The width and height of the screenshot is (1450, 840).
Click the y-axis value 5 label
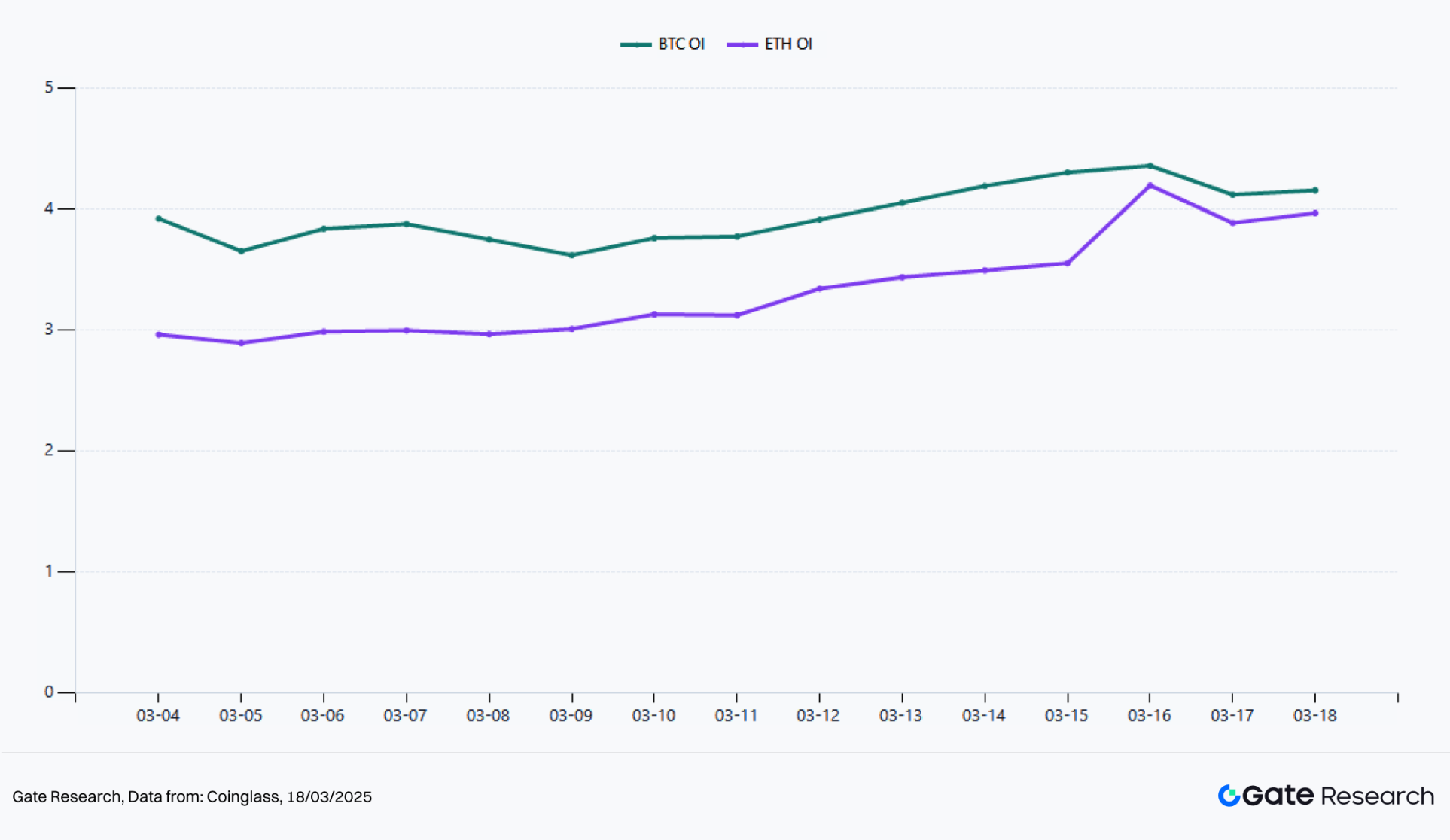point(49,88)
